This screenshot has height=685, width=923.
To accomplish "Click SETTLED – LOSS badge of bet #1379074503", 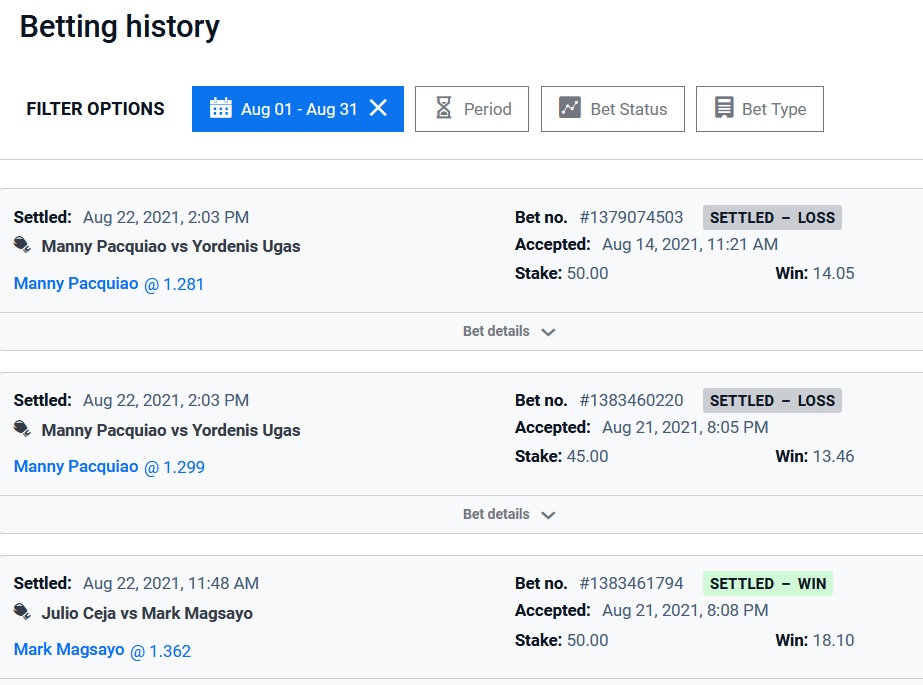I will [x=772, y=217].
